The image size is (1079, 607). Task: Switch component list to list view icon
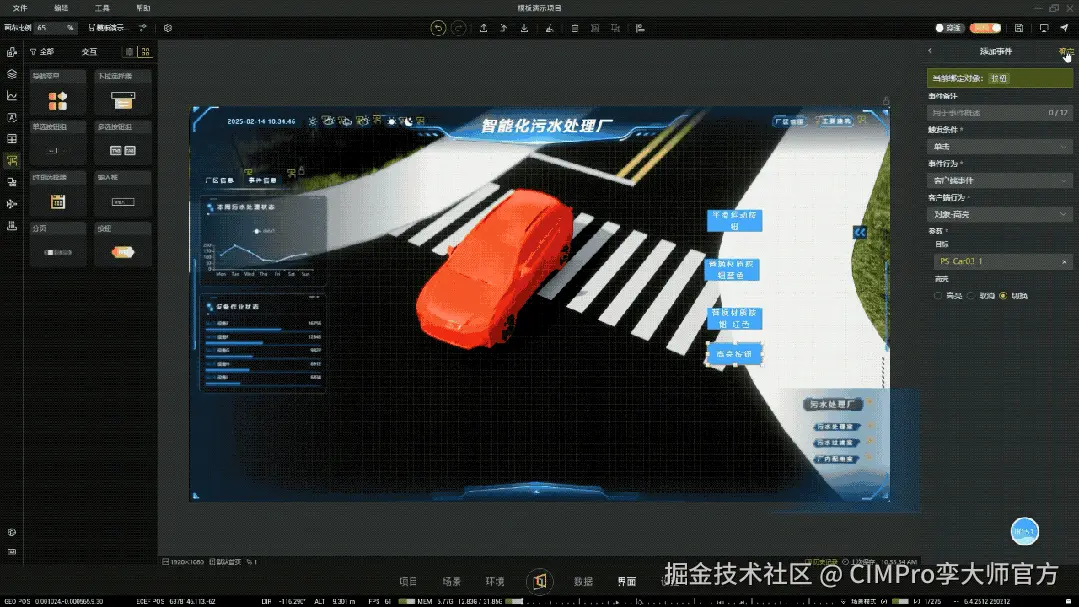[129, 52]
